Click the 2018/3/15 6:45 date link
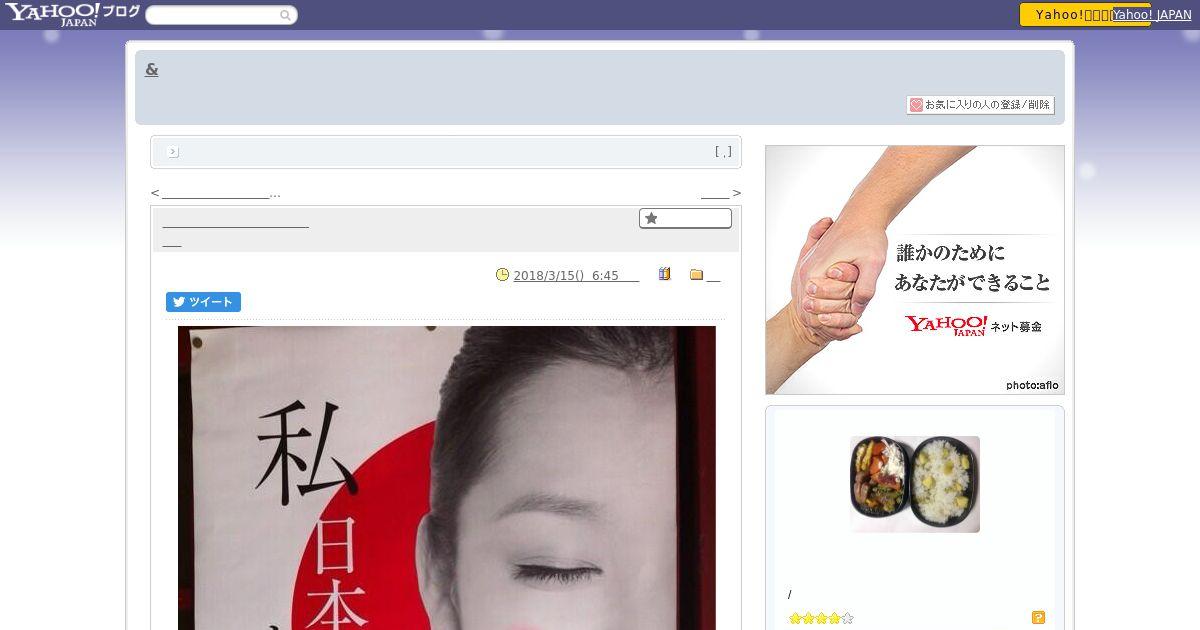This screenshot has height=630, width=1200. click(576, 276)
